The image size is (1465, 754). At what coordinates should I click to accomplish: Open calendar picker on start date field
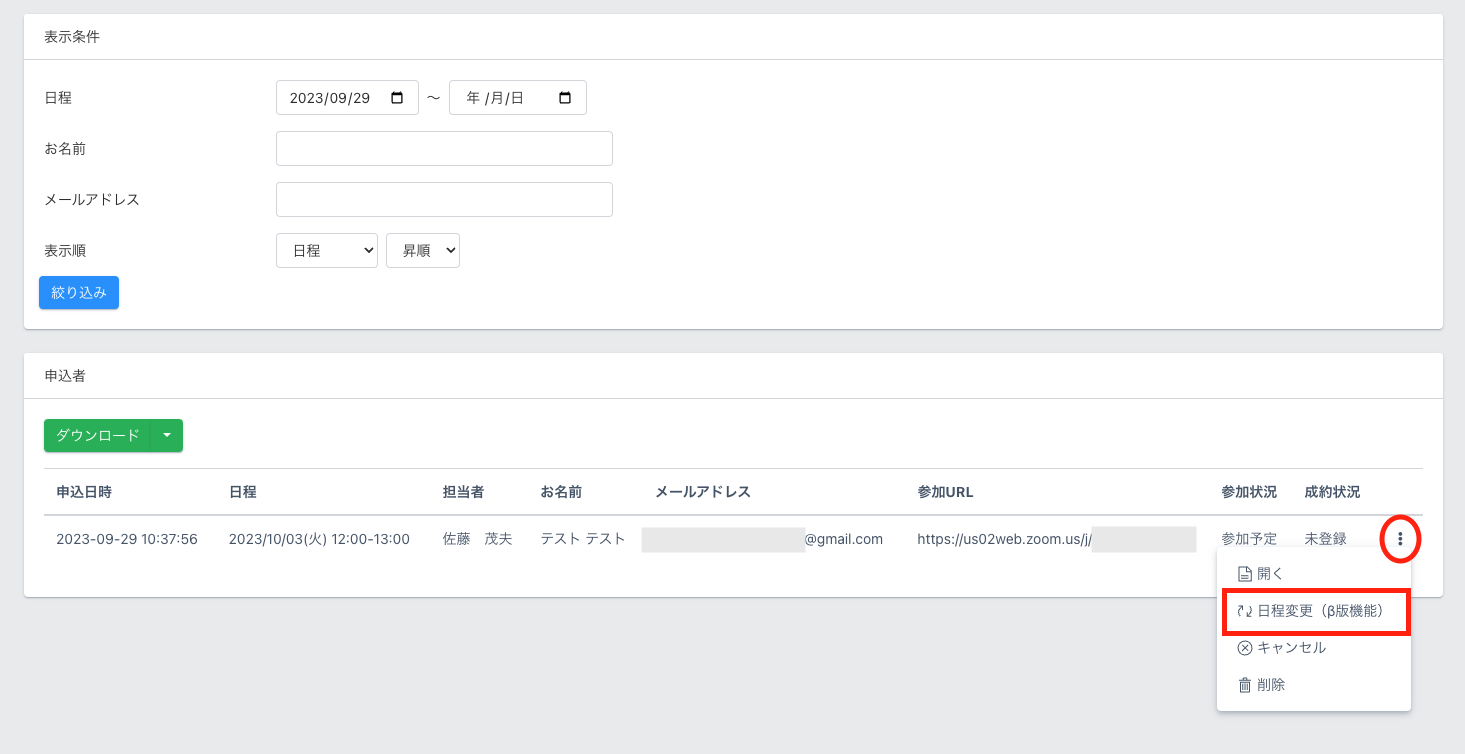click(397, 98)
